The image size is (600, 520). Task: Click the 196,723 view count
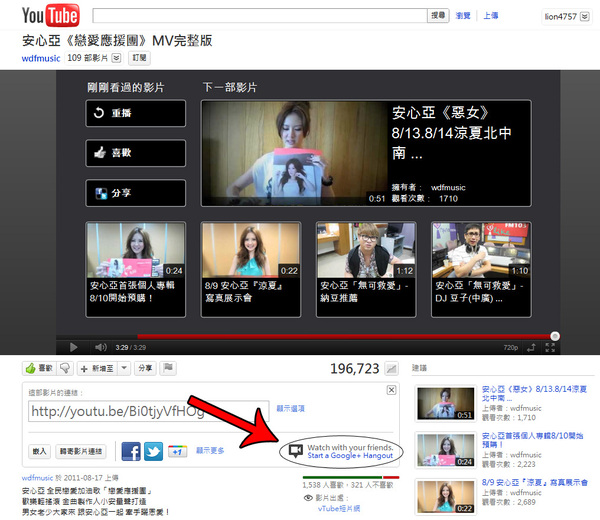(x=355, y=368)
